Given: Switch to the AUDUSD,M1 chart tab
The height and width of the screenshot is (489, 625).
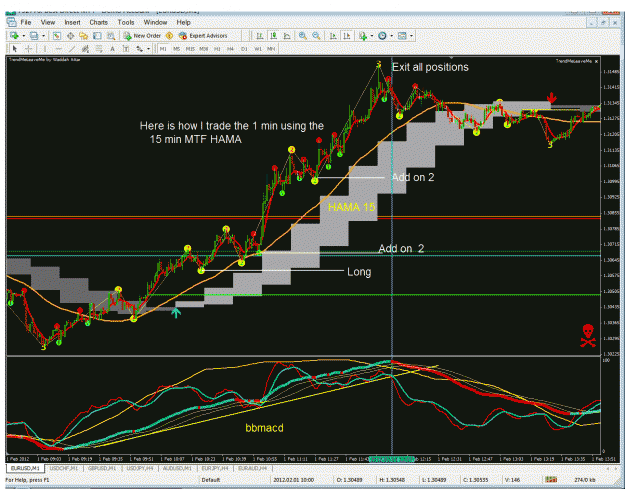Looking at the screenshot, I should 177,468.
